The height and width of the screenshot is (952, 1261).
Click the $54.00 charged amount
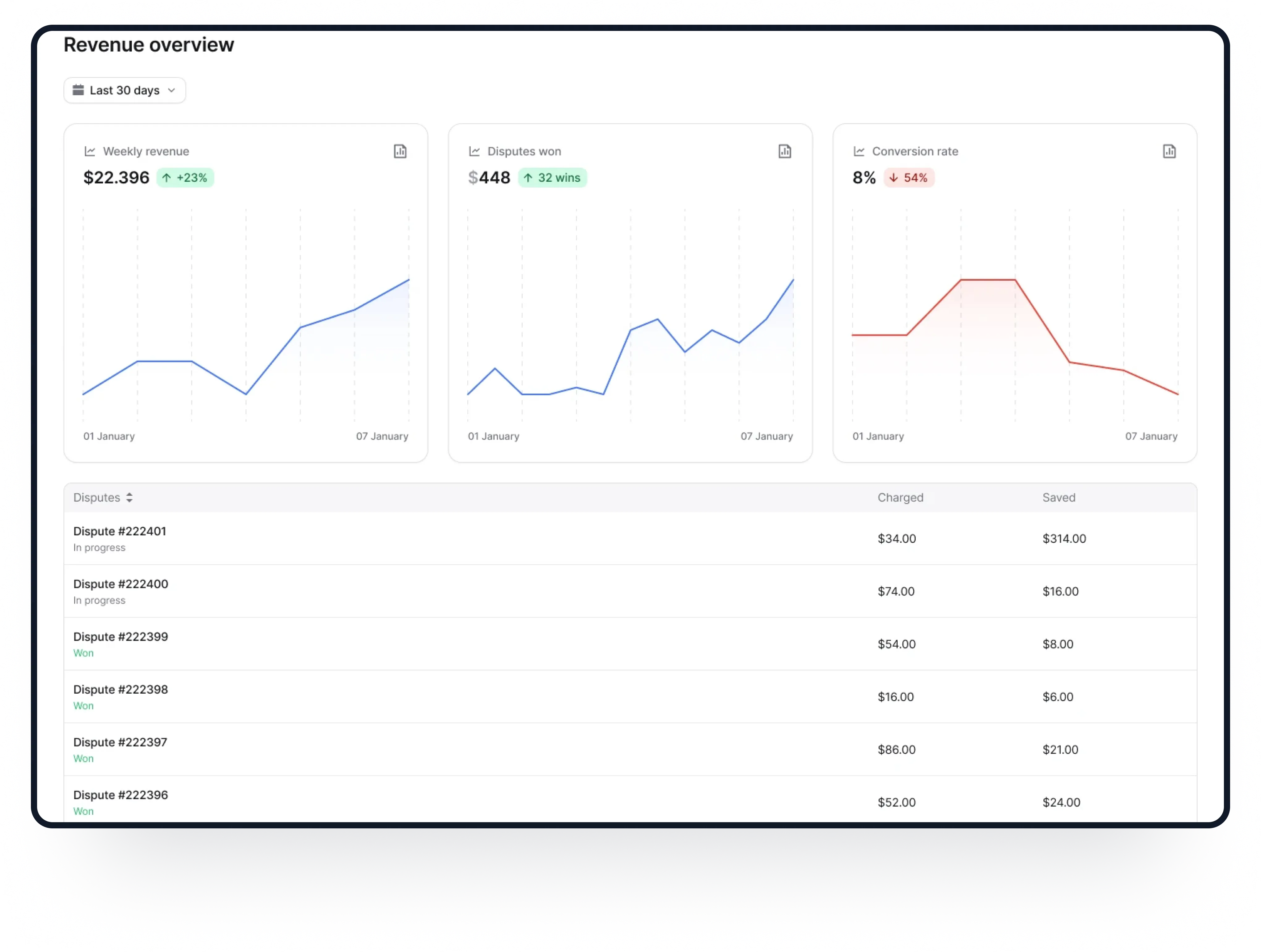click(896, 644)
